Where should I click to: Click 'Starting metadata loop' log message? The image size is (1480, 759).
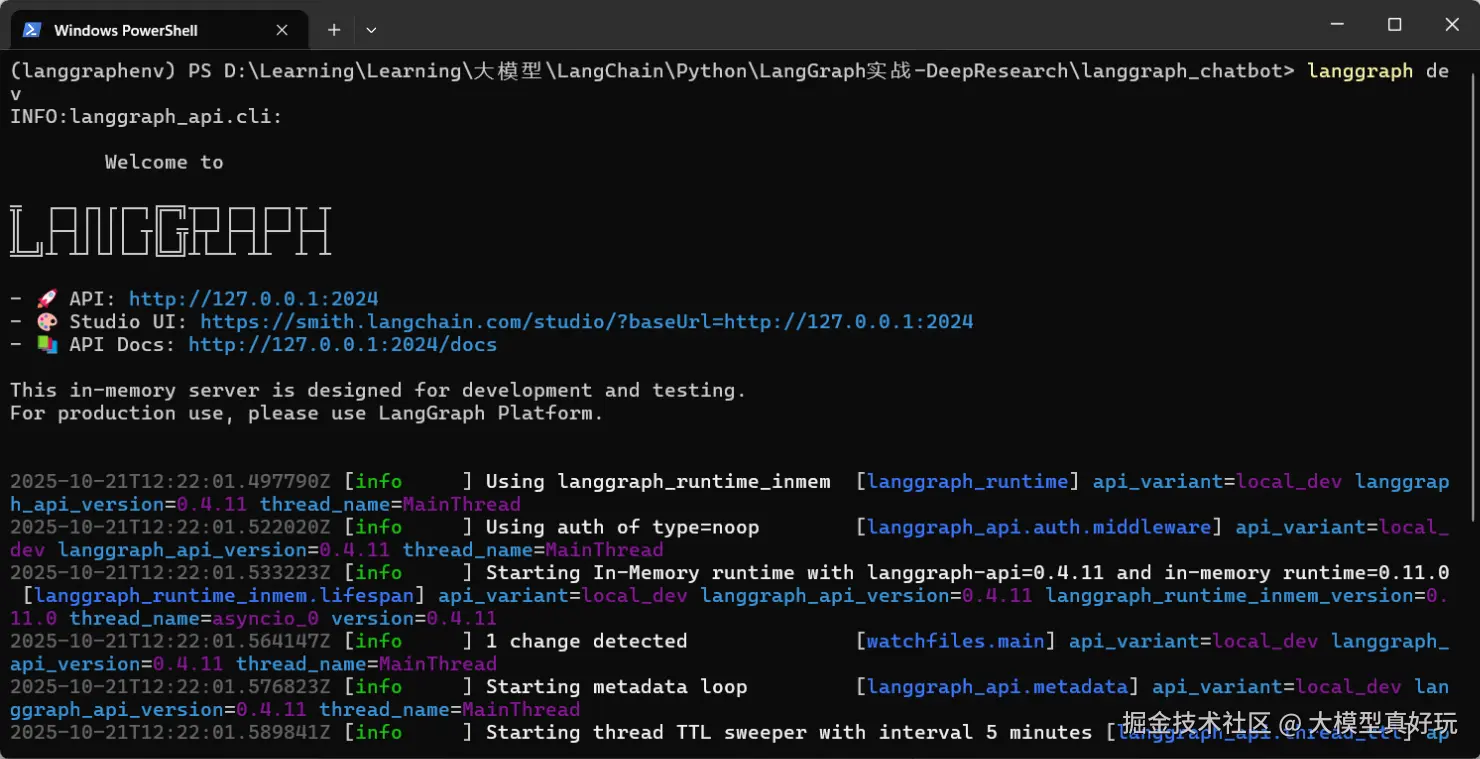pos(616,687)
